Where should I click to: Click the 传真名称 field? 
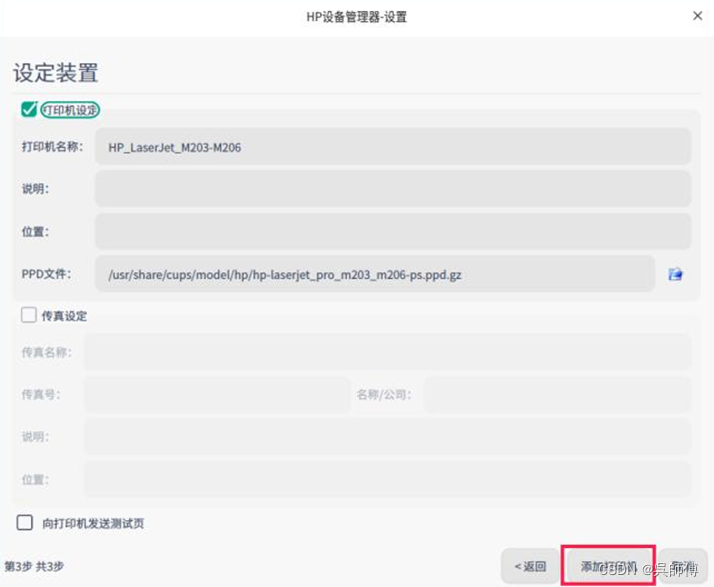pyautogui.click(x=388, y=352)
